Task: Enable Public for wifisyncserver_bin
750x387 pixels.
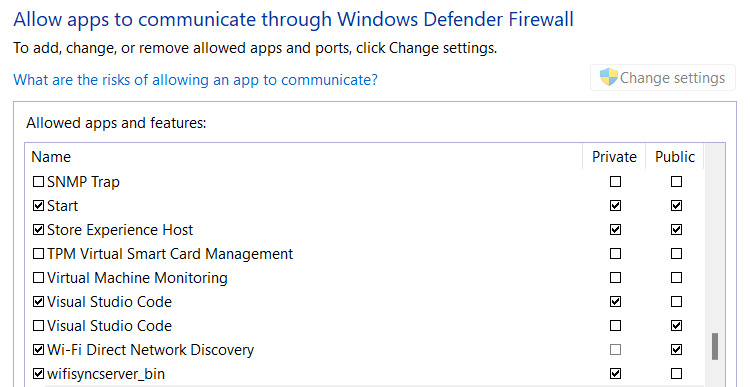Action: point(676,374)
